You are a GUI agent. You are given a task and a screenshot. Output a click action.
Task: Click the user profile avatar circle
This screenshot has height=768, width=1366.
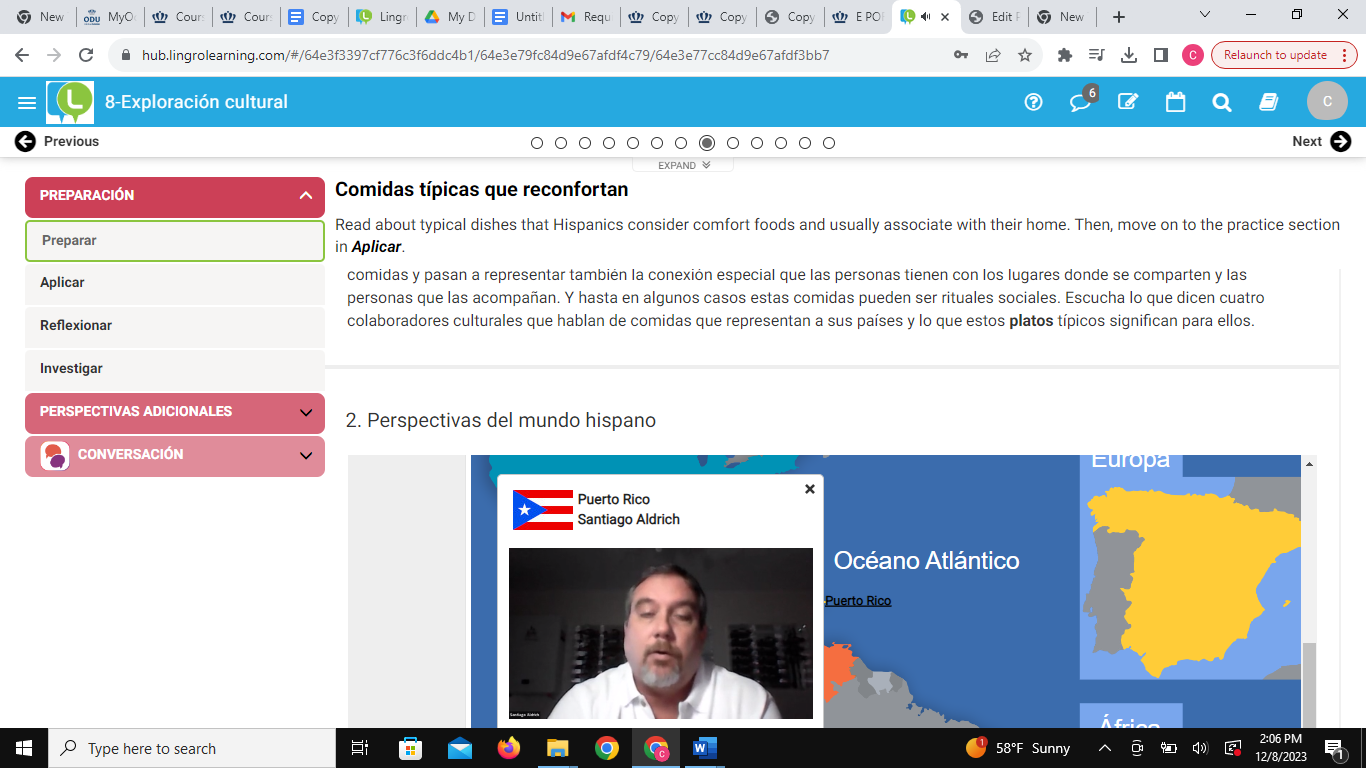pos(1327,102)
